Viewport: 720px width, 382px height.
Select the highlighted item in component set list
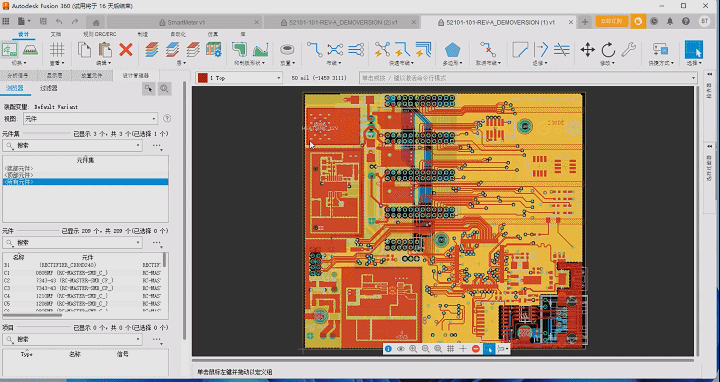(85, 182)
